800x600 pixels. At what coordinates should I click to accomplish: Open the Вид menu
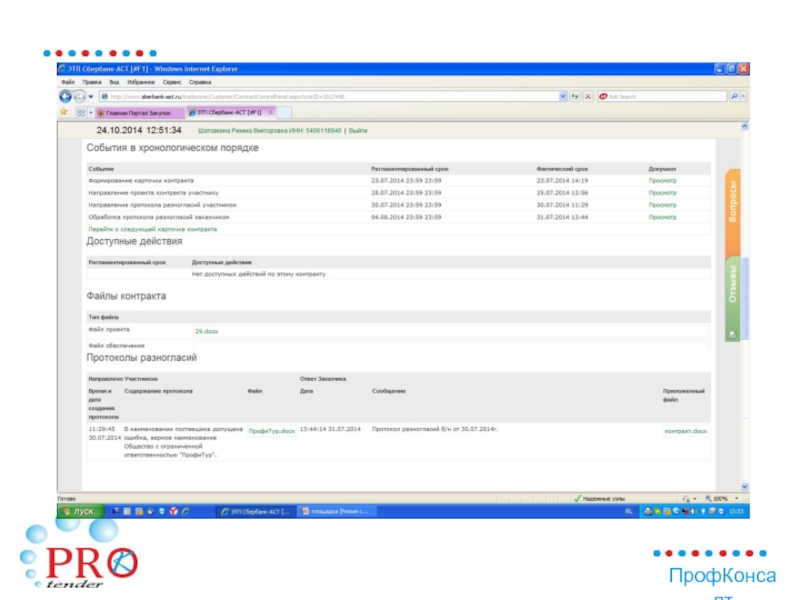click(114, 82)
